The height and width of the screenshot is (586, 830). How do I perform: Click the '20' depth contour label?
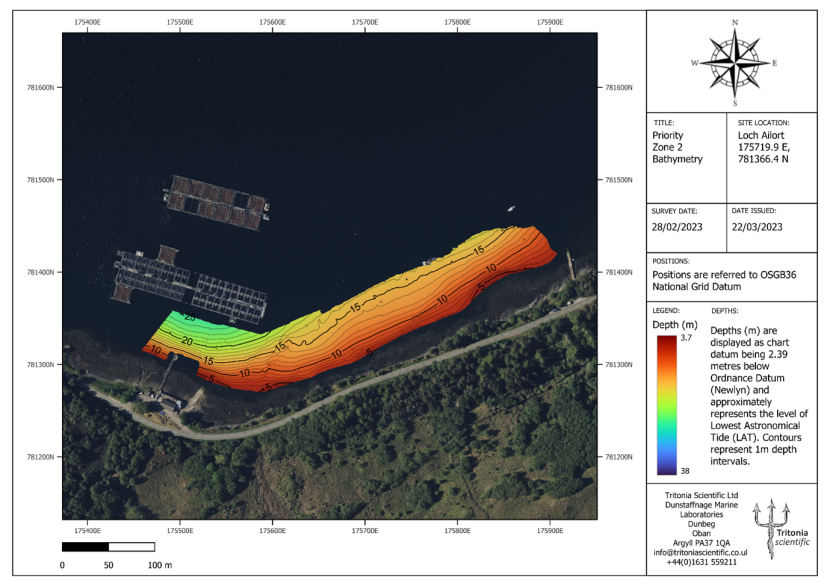tap(187, 341)
